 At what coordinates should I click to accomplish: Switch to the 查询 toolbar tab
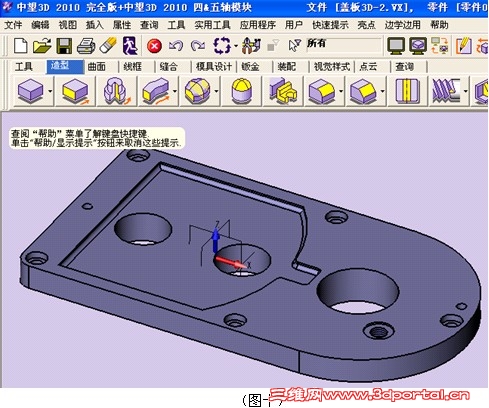pos(404,67)
